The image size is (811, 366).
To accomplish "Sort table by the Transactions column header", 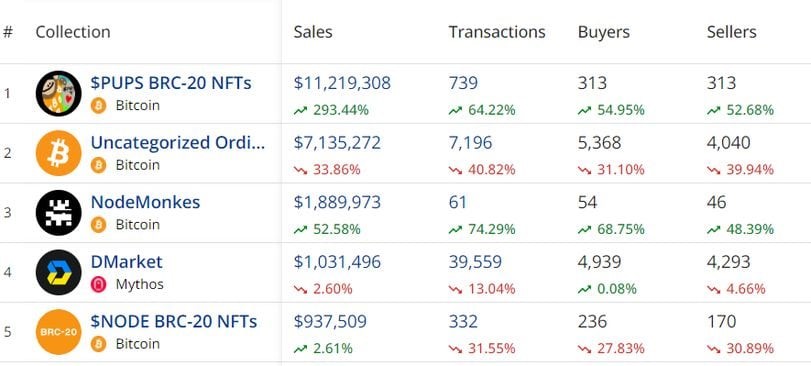I will click(x=497, y=32).
